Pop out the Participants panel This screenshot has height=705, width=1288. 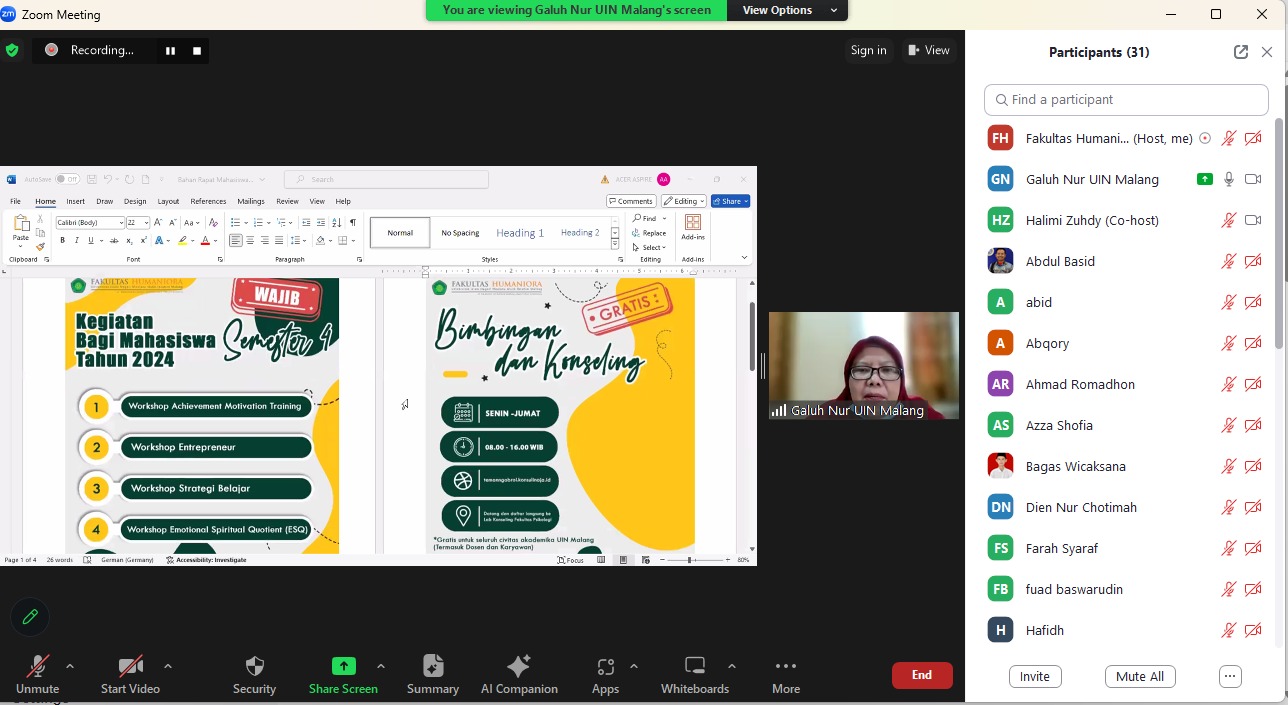pyautogui.click(x=1240, y=52)
